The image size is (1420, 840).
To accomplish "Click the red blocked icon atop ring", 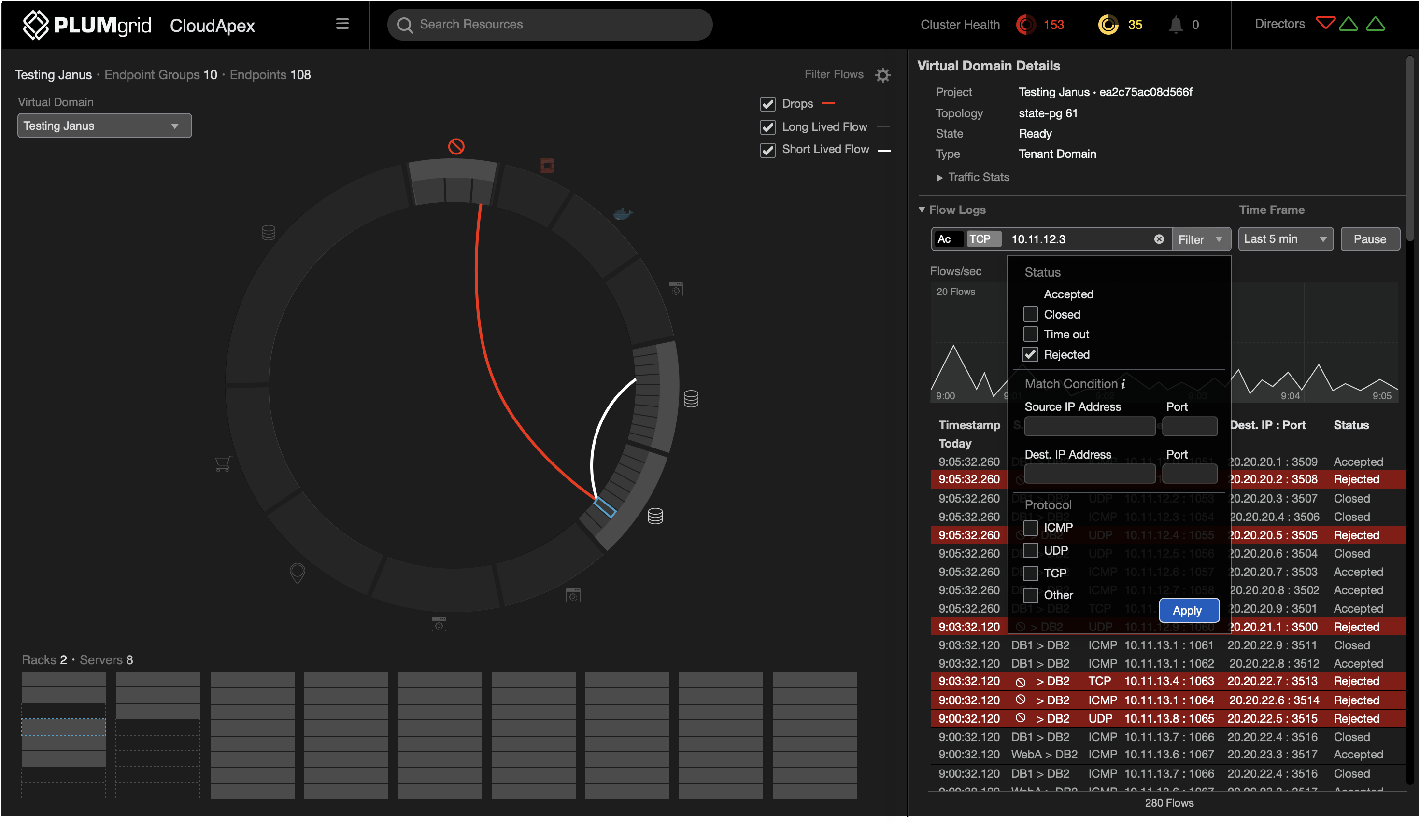I will 456,147.
